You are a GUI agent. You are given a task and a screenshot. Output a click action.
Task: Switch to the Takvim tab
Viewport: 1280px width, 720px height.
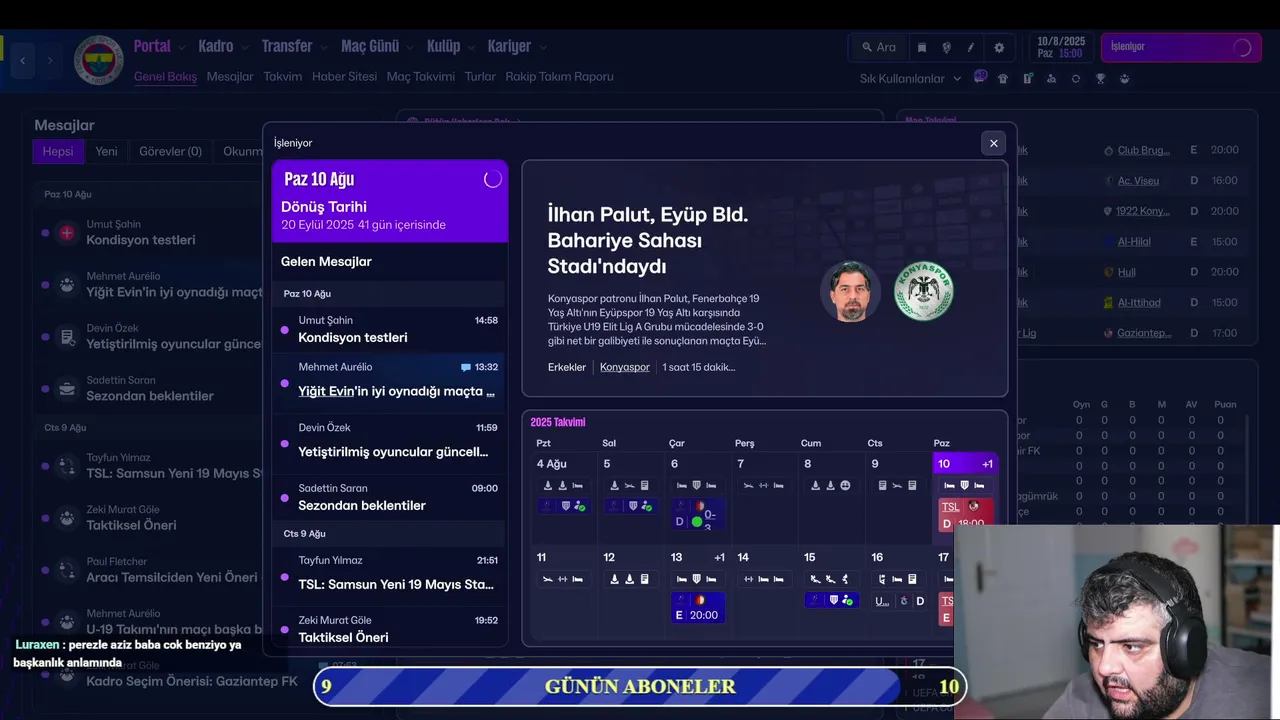(x=283, y=76)
